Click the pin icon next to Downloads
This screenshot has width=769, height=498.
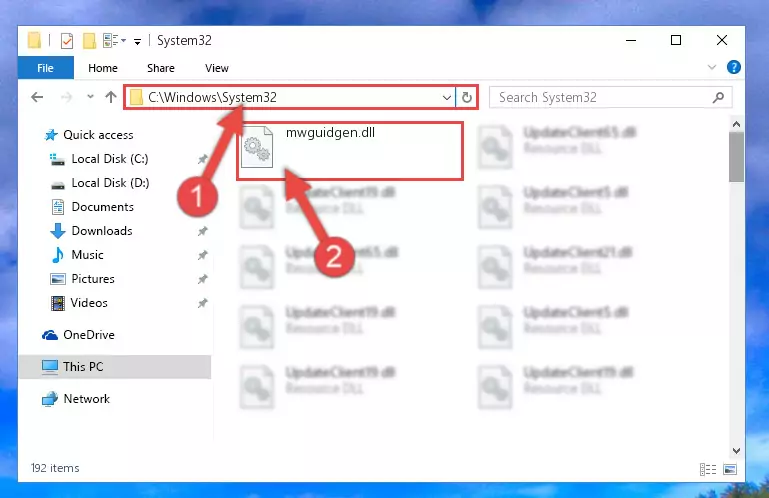(203, 231)
